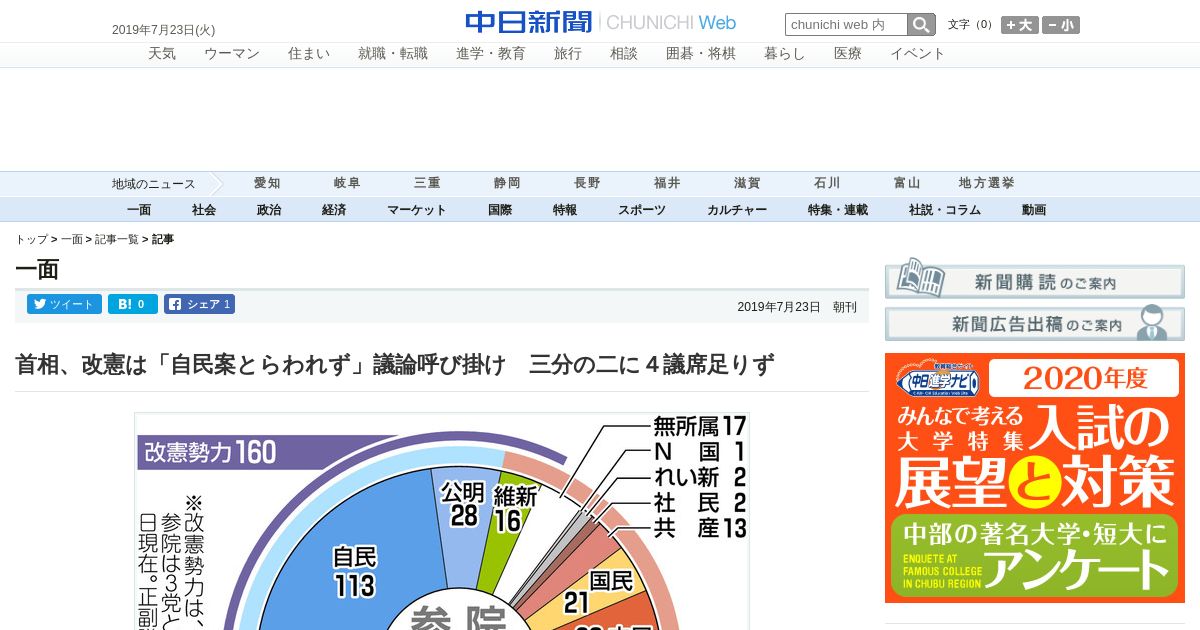This screenshot has height=630, width=1200.
Task: Open 長野 regional news
Action: click(587, 183)
